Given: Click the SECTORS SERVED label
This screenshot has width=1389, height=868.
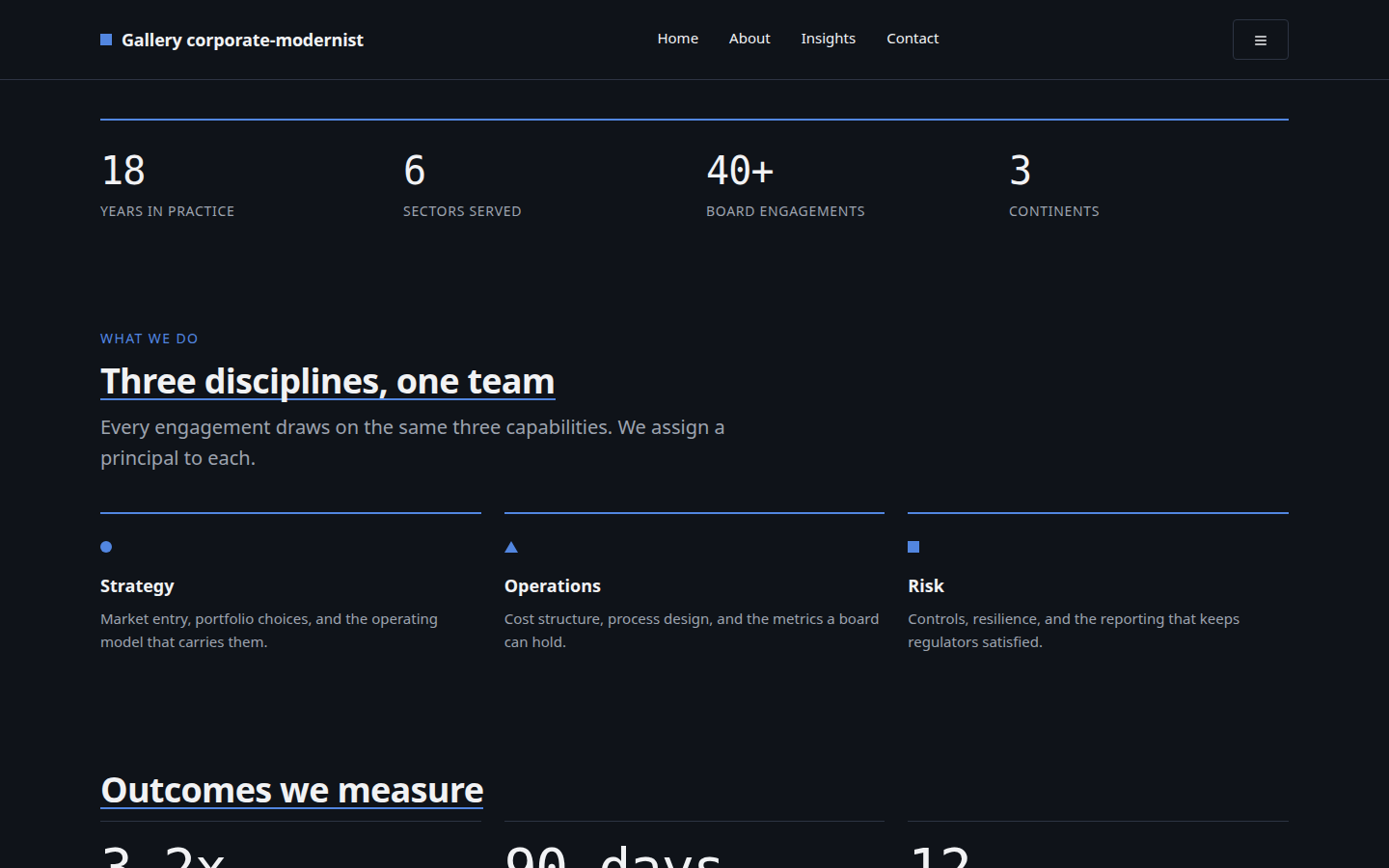Looking at the screenshot, I should 462,211.
